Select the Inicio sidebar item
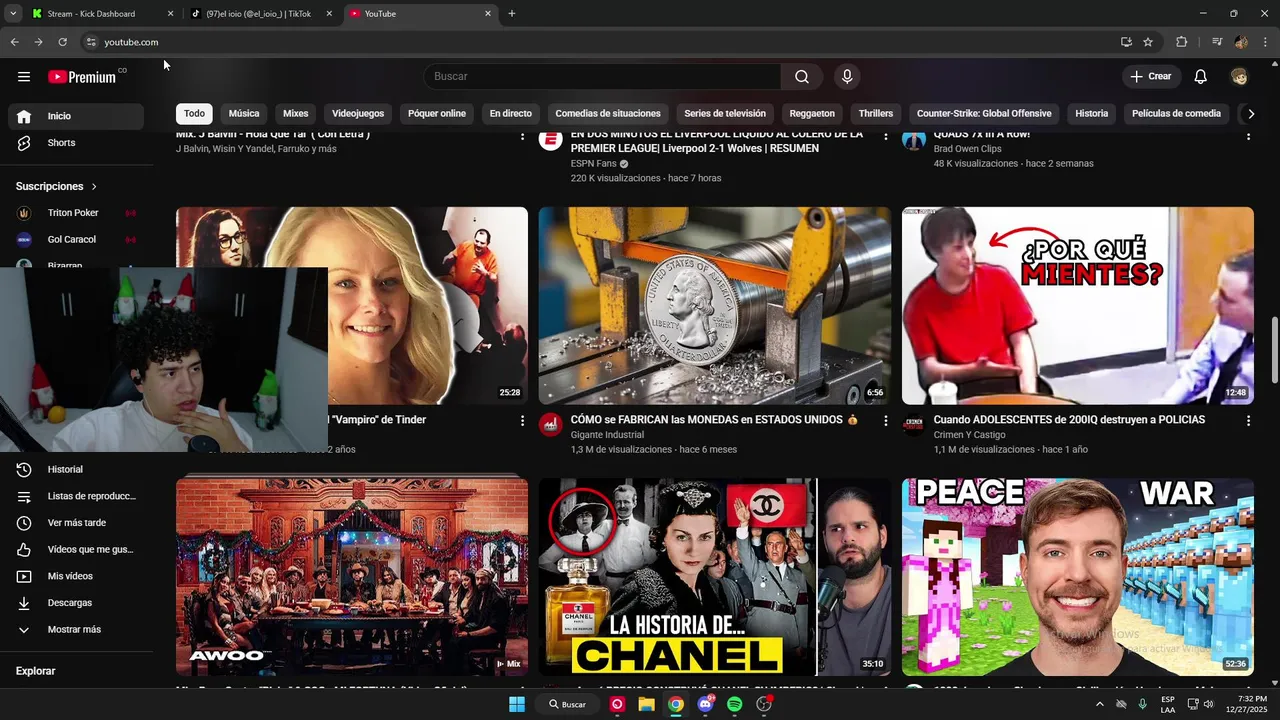The width and height of the screenshot is (1280, 720). 76,116
